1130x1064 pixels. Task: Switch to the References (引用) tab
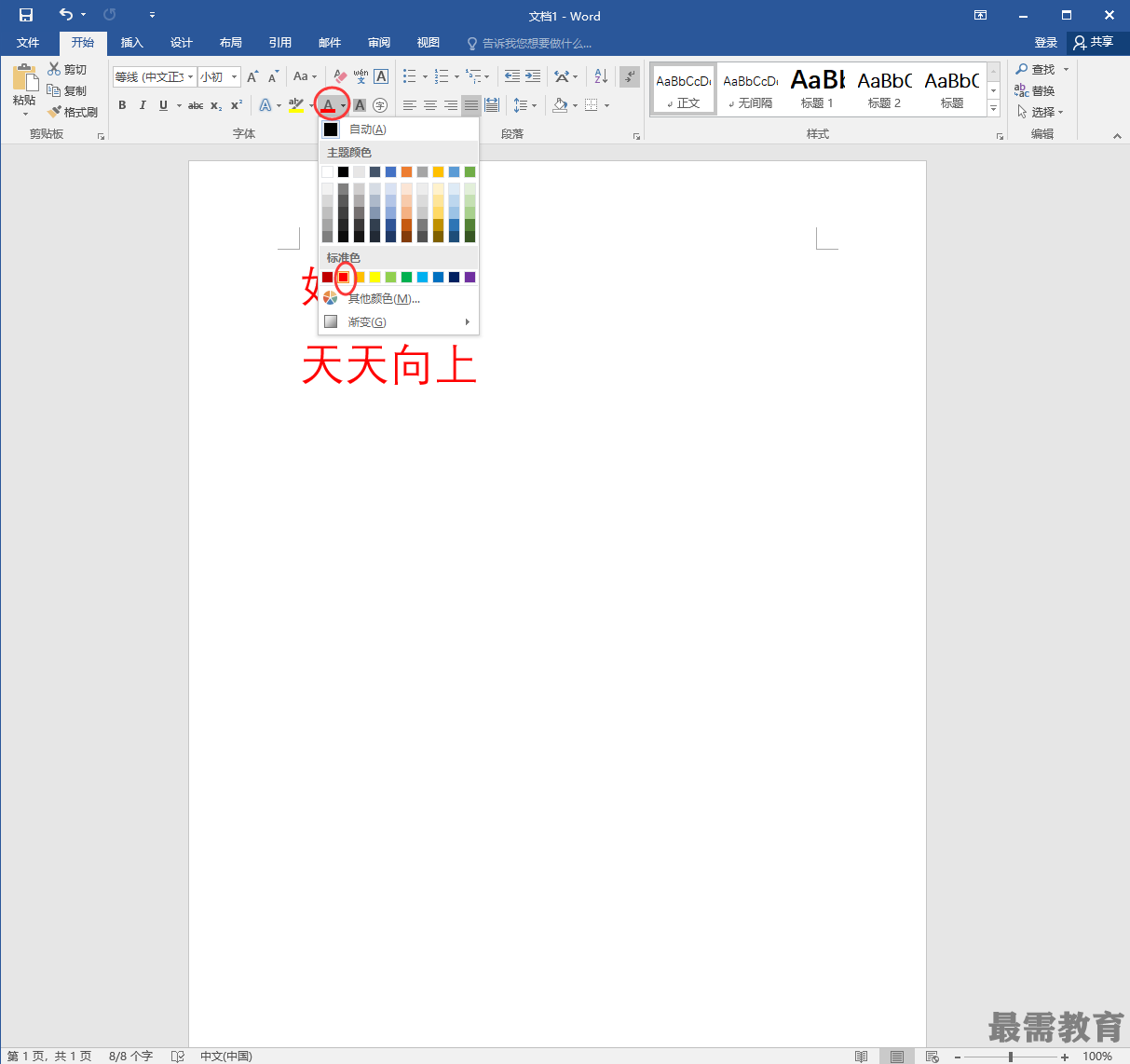click(x=280, y=43)
